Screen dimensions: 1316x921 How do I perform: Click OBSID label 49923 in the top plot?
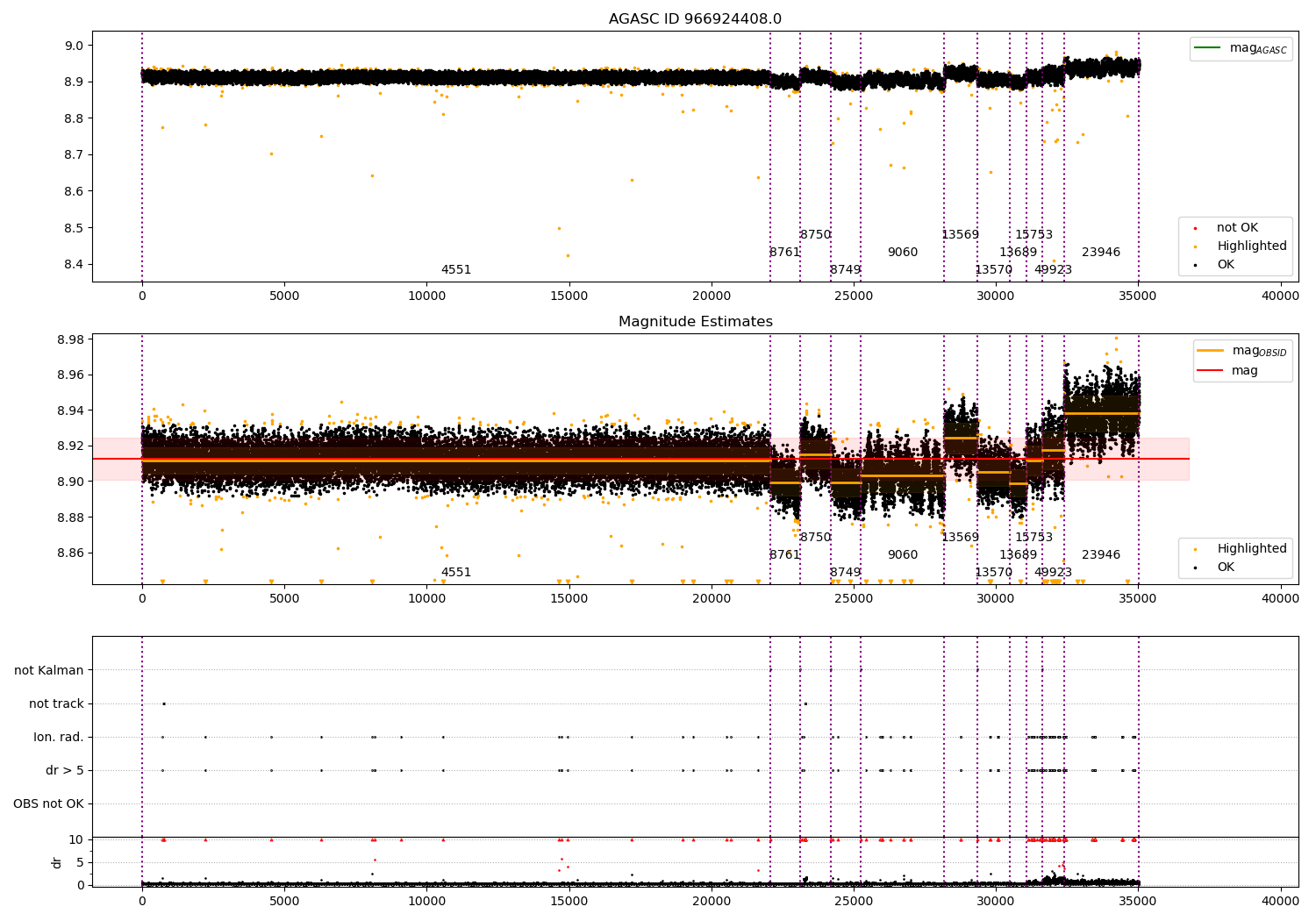click(1053, 270)
